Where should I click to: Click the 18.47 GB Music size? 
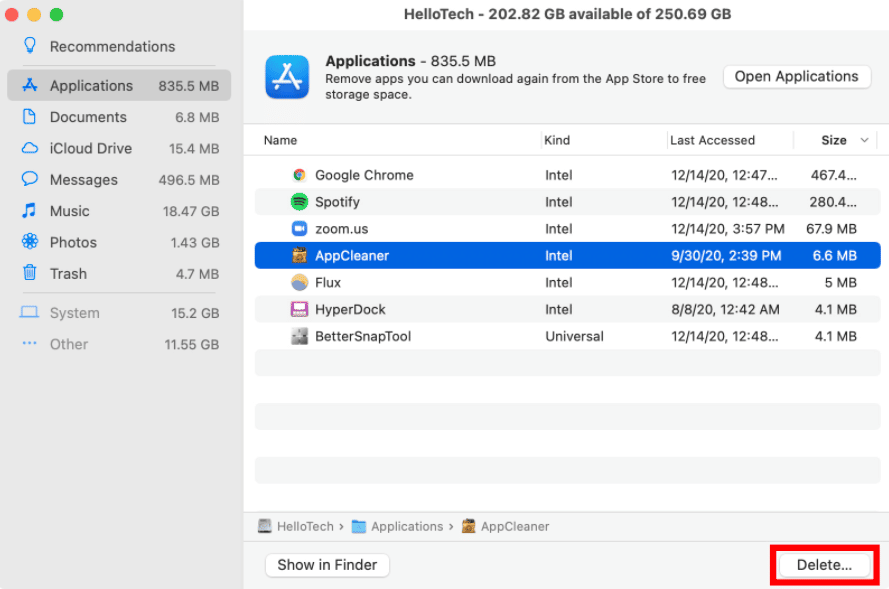tap(191, 211)
